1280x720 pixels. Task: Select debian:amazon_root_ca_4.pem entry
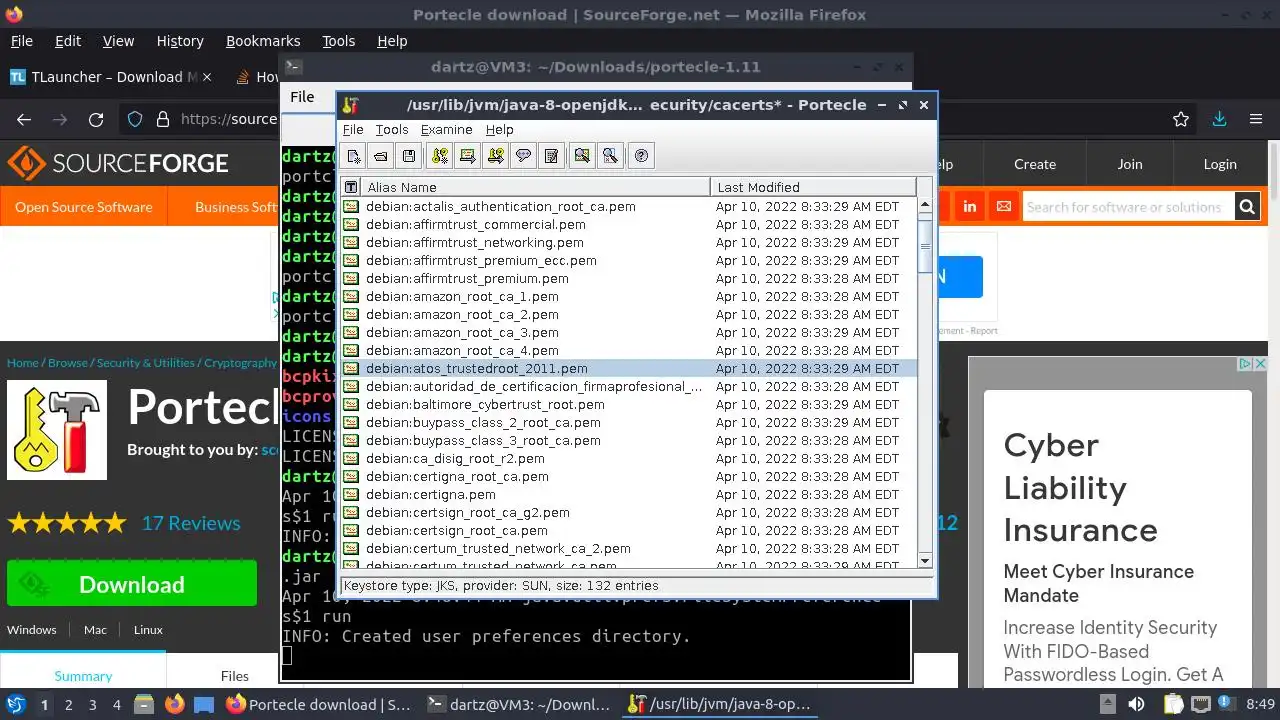(629, 350)
